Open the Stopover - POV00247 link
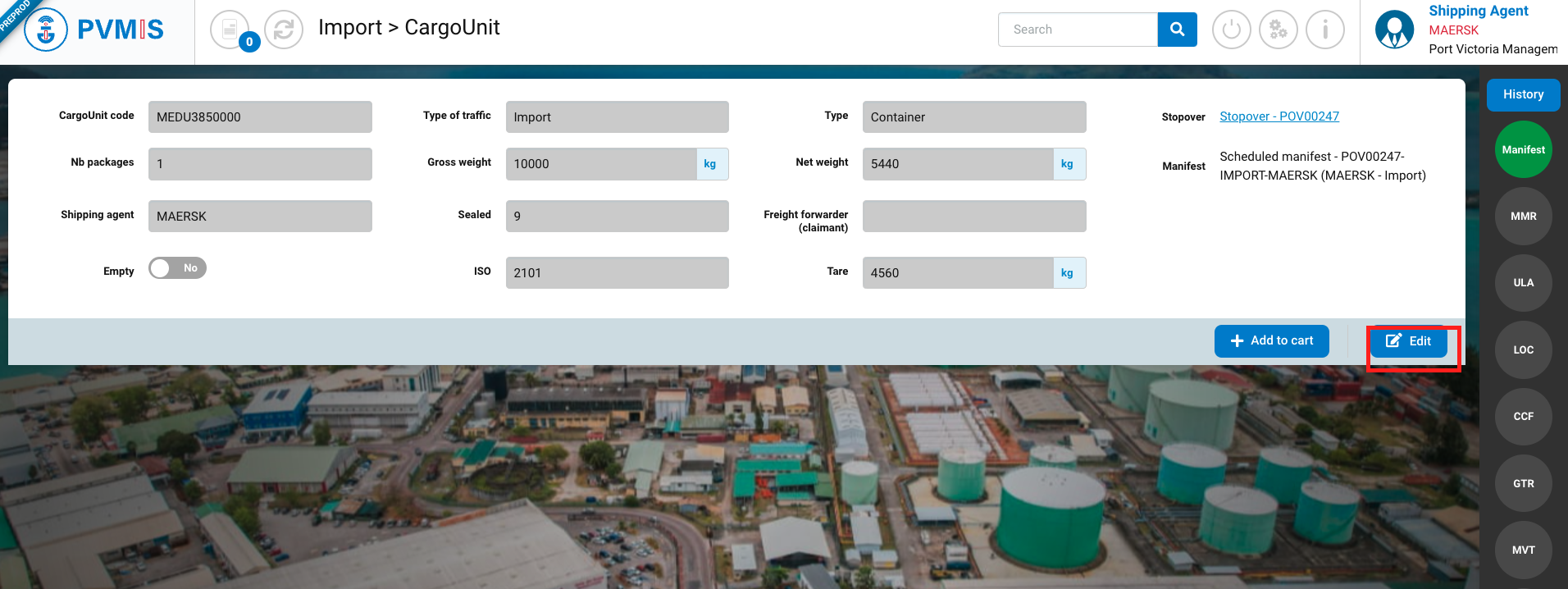The image size is (1568, 589). pyautogui.click(x=1279, y=116)
